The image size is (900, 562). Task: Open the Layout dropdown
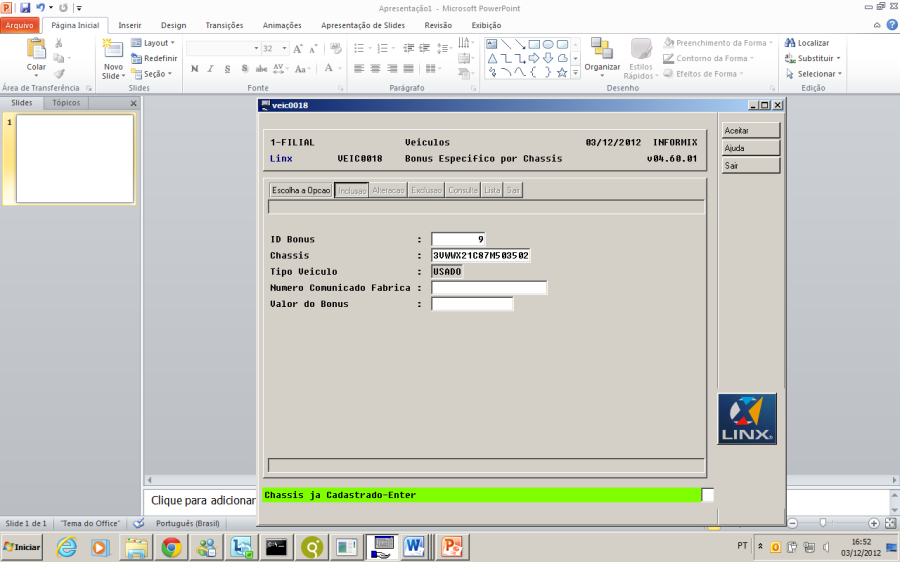pos(153,43)
